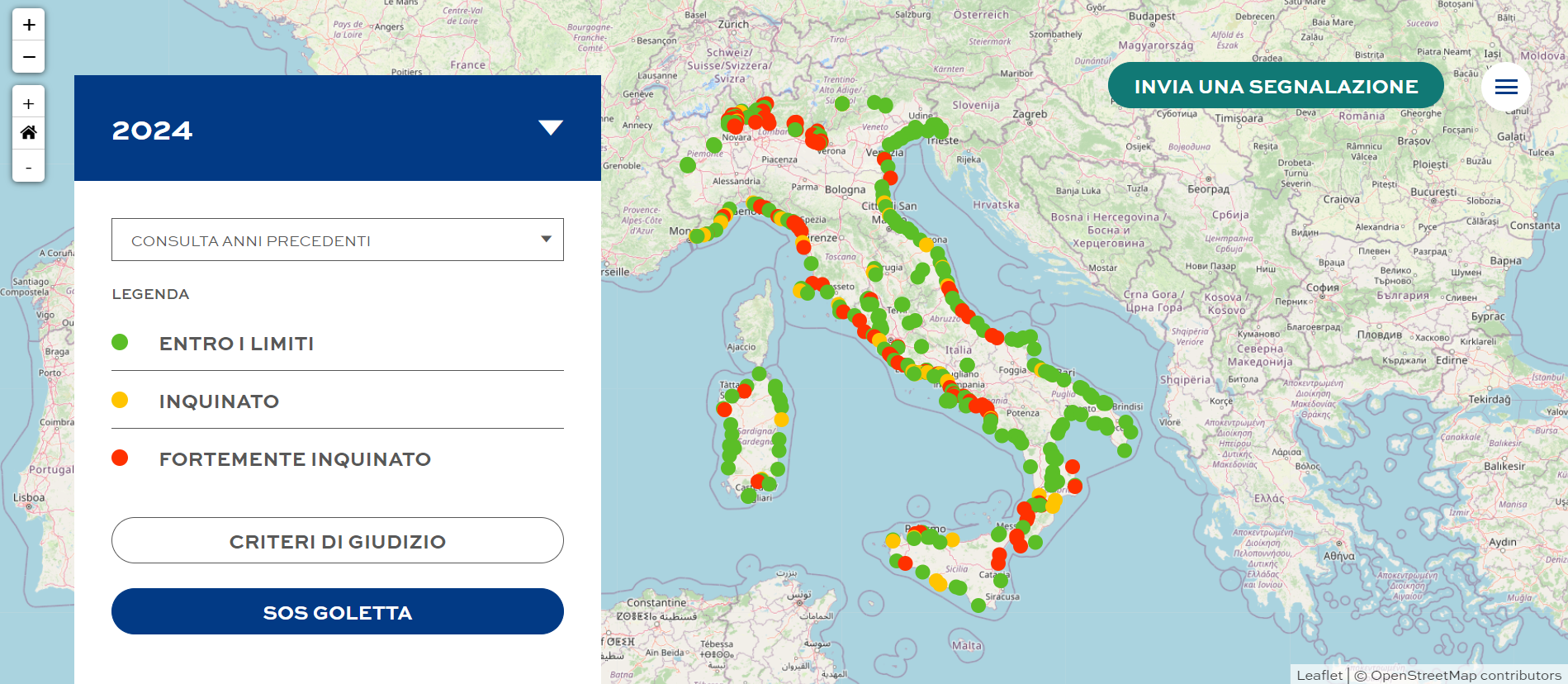This screenshot has width=1568, height=684.
Task: Collapse the 2024 panel with the white triangle
Action: [x=551, y=127]
